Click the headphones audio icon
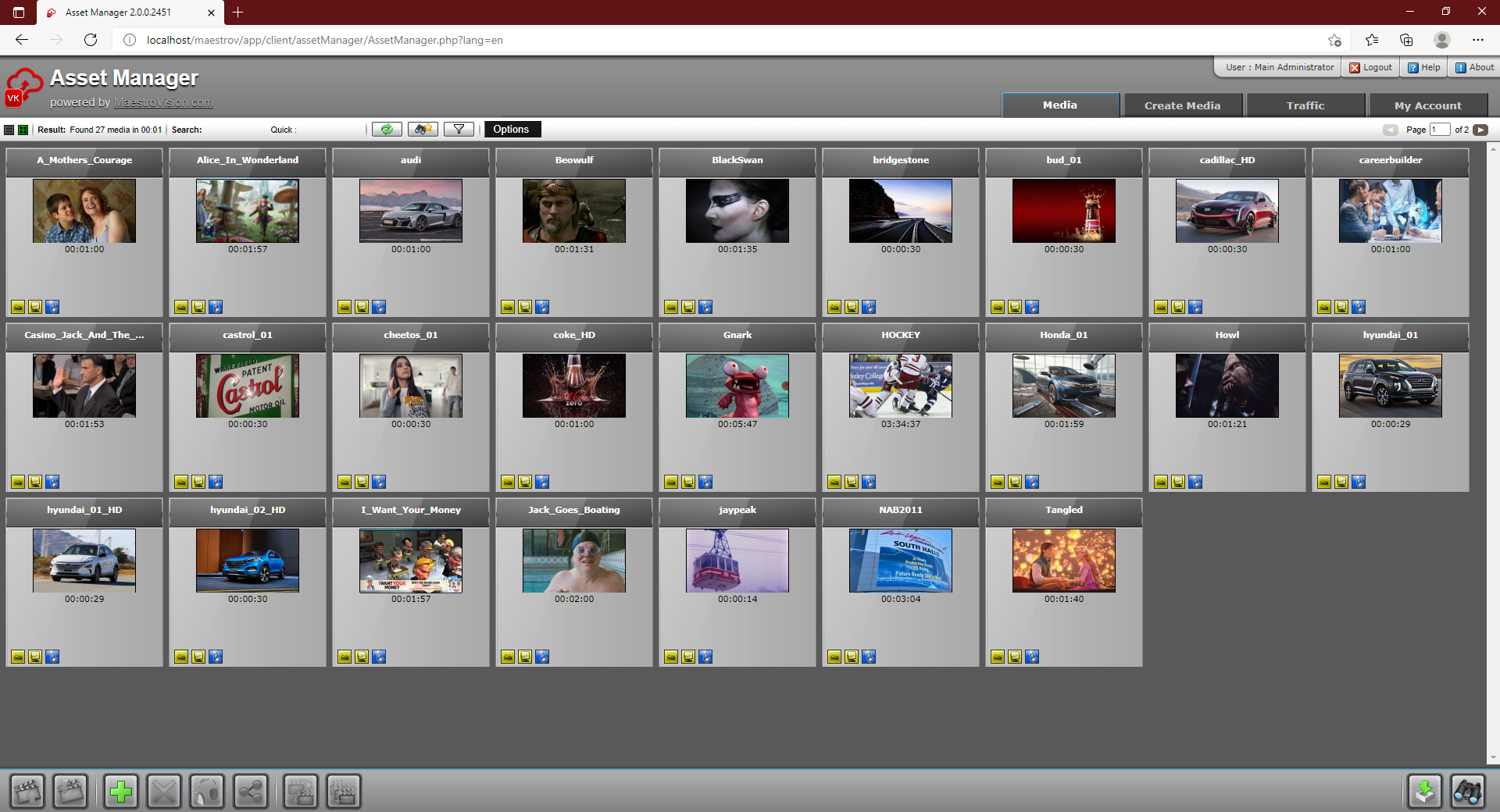Image resolution: width=1500 pixels, height=812 pixels. tap(207, 792)
